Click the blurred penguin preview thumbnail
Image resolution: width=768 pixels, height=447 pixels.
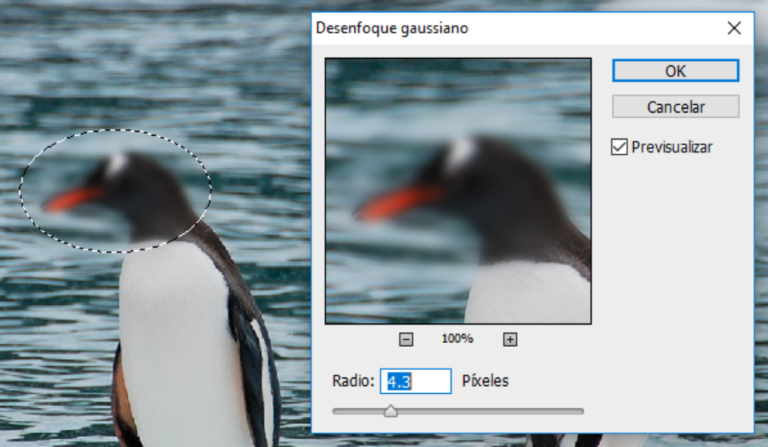click(x=458, y=191)
